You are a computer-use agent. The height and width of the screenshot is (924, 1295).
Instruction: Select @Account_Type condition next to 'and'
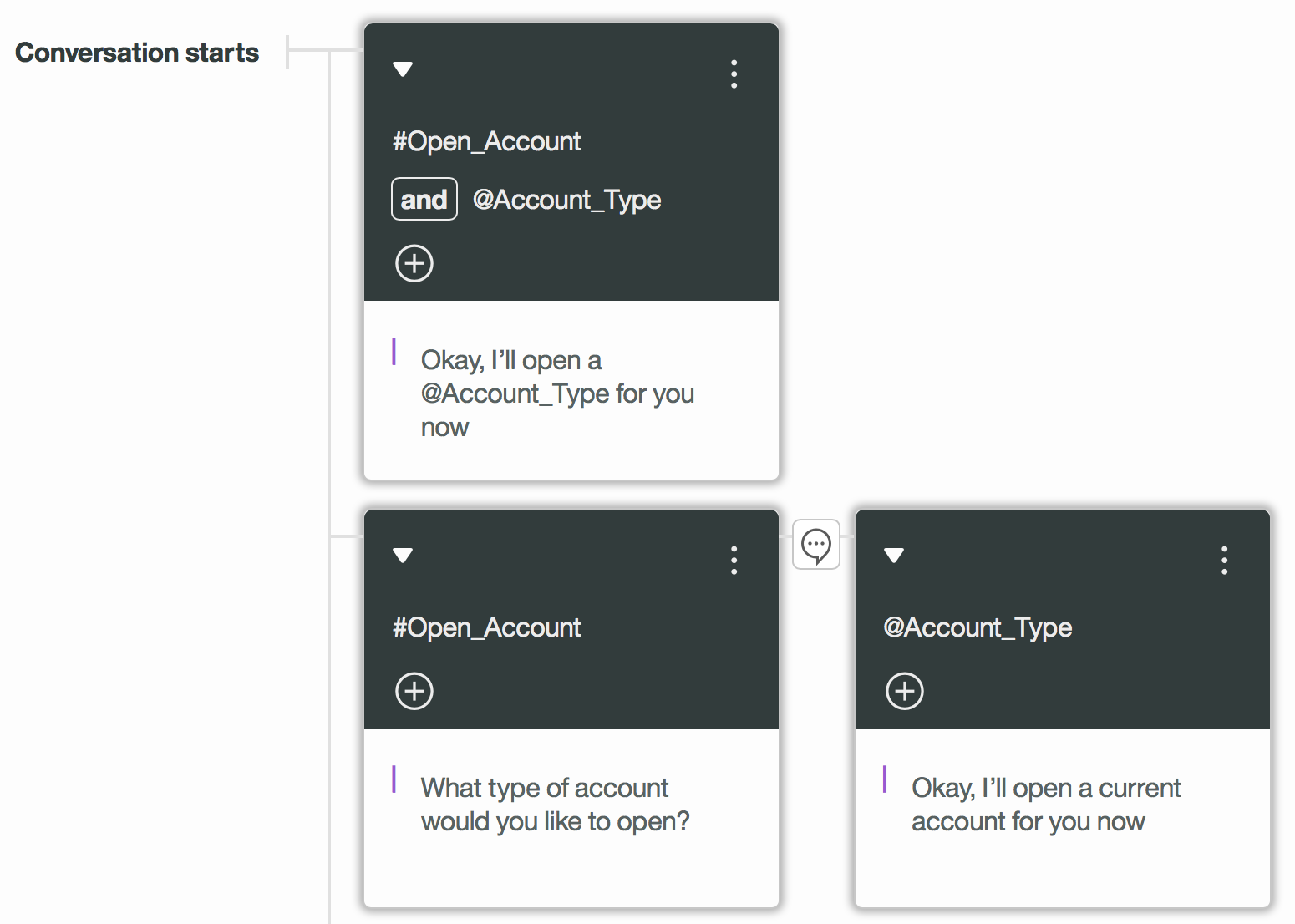566,200
